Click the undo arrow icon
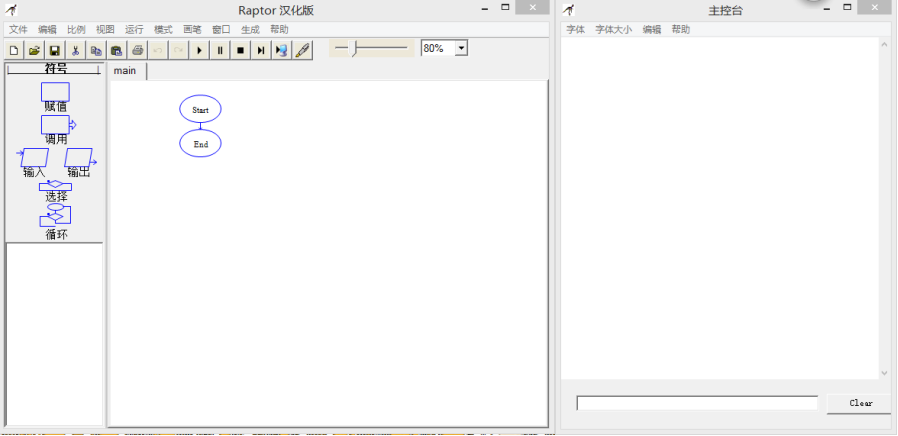The width and height of the screenshot is (898, 436). pos(158,50)
